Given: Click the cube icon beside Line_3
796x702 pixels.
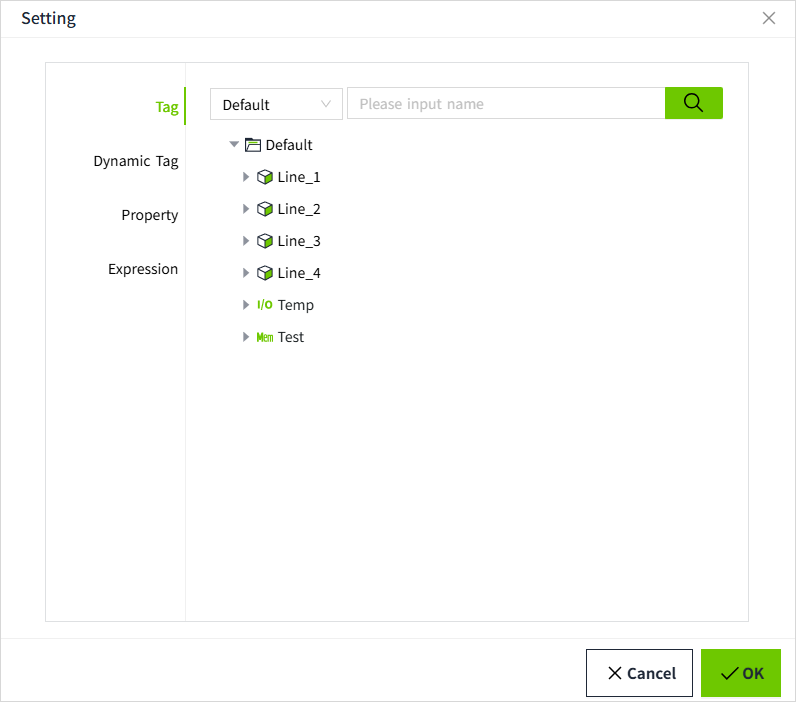Looking at the screenshot, I should tap(265, 241).
